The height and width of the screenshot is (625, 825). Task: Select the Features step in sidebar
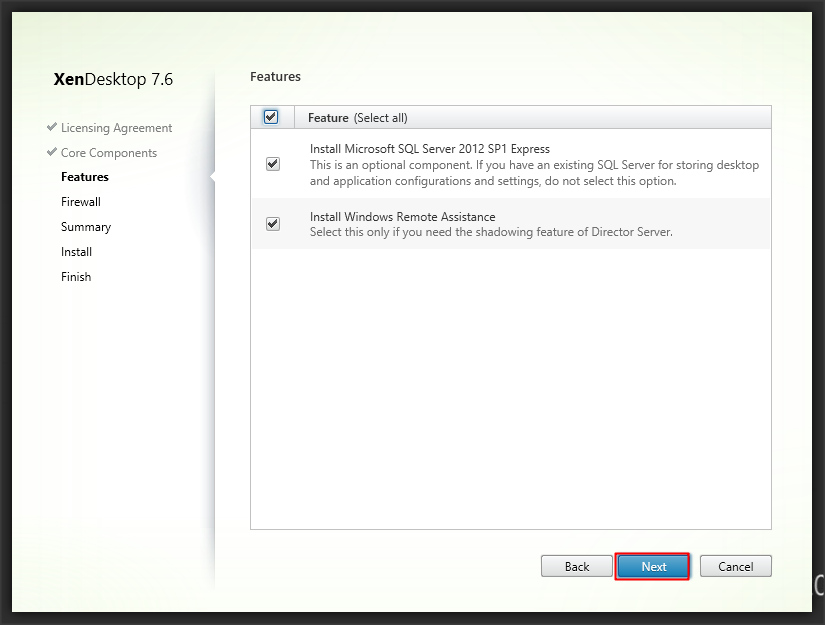click(x=85, y=177)
